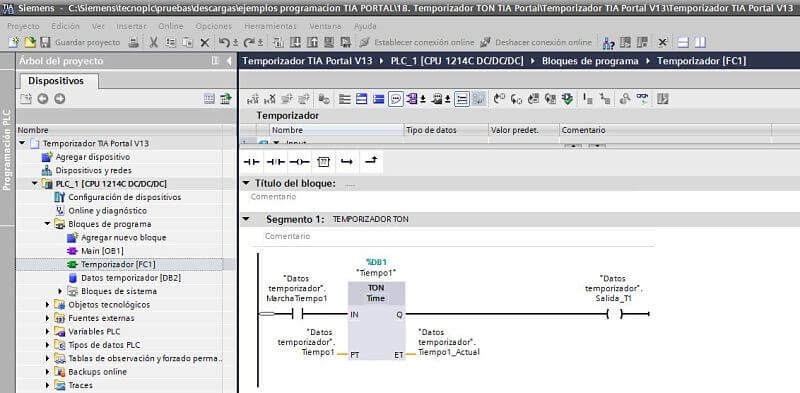
Task: Click PLC_1 in breadcrumb path
Action: pos(457,61)
